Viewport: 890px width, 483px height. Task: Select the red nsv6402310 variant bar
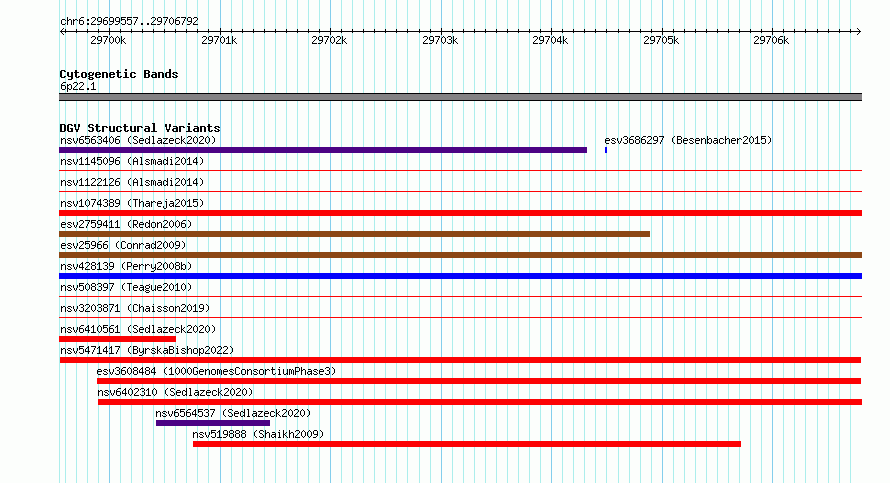(x=480, y=402)
